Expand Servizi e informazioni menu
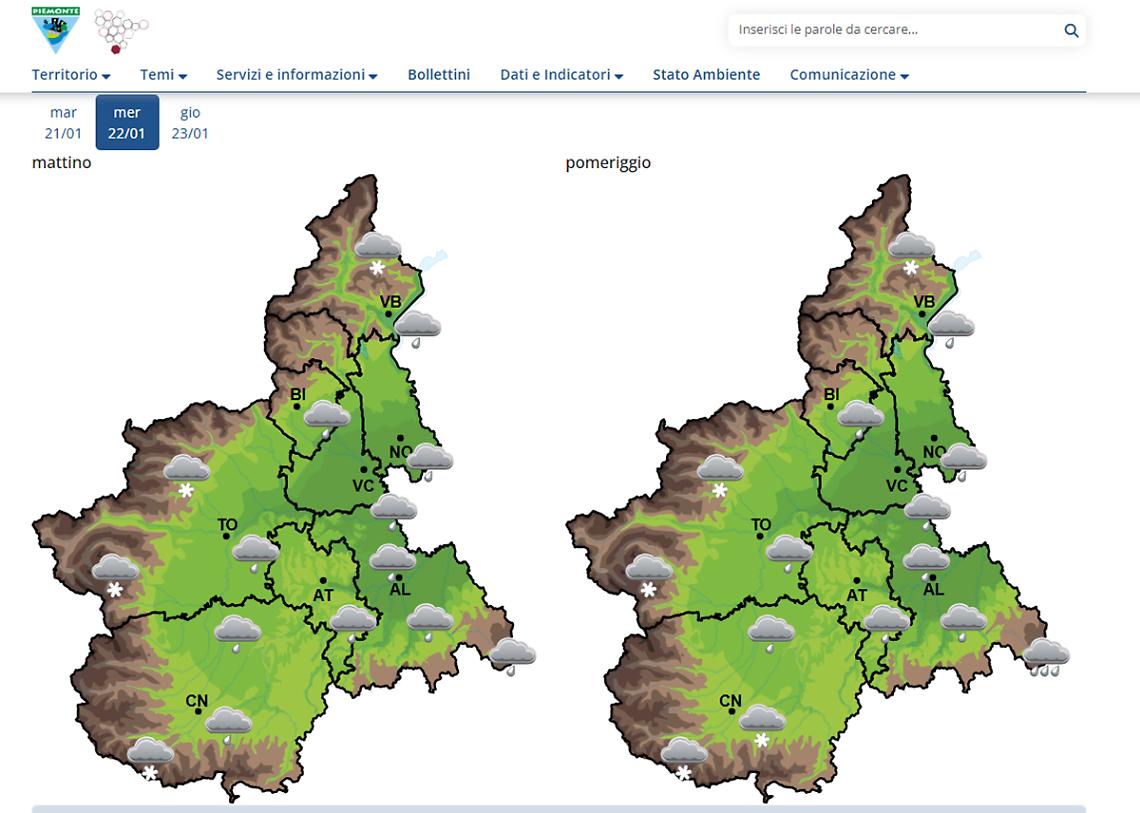This screenshot has width=1140, height=813. (x=296, y=75)
